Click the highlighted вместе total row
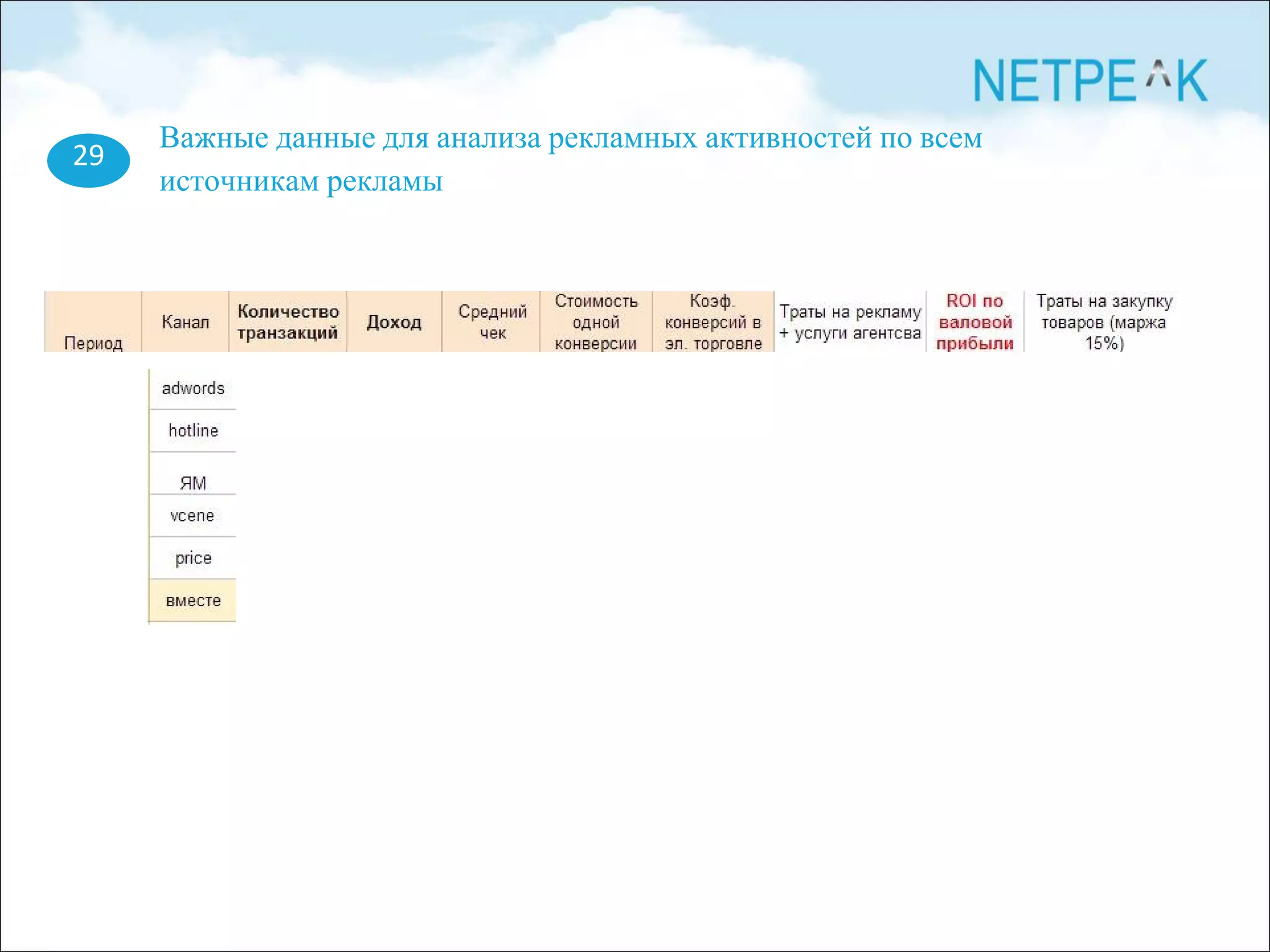 (x=193, y=600)
